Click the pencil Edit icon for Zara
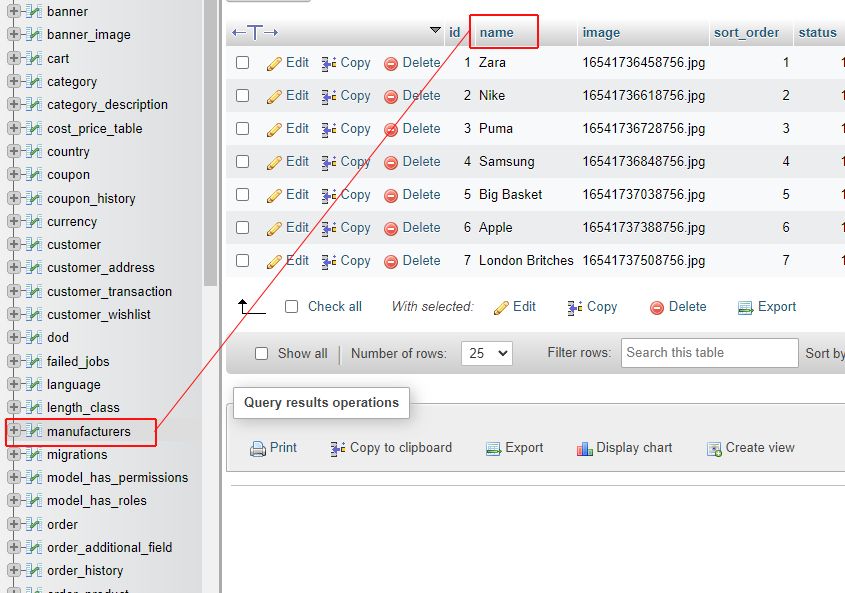This screenshot has height=593, width=845. (x=274, y=64)
